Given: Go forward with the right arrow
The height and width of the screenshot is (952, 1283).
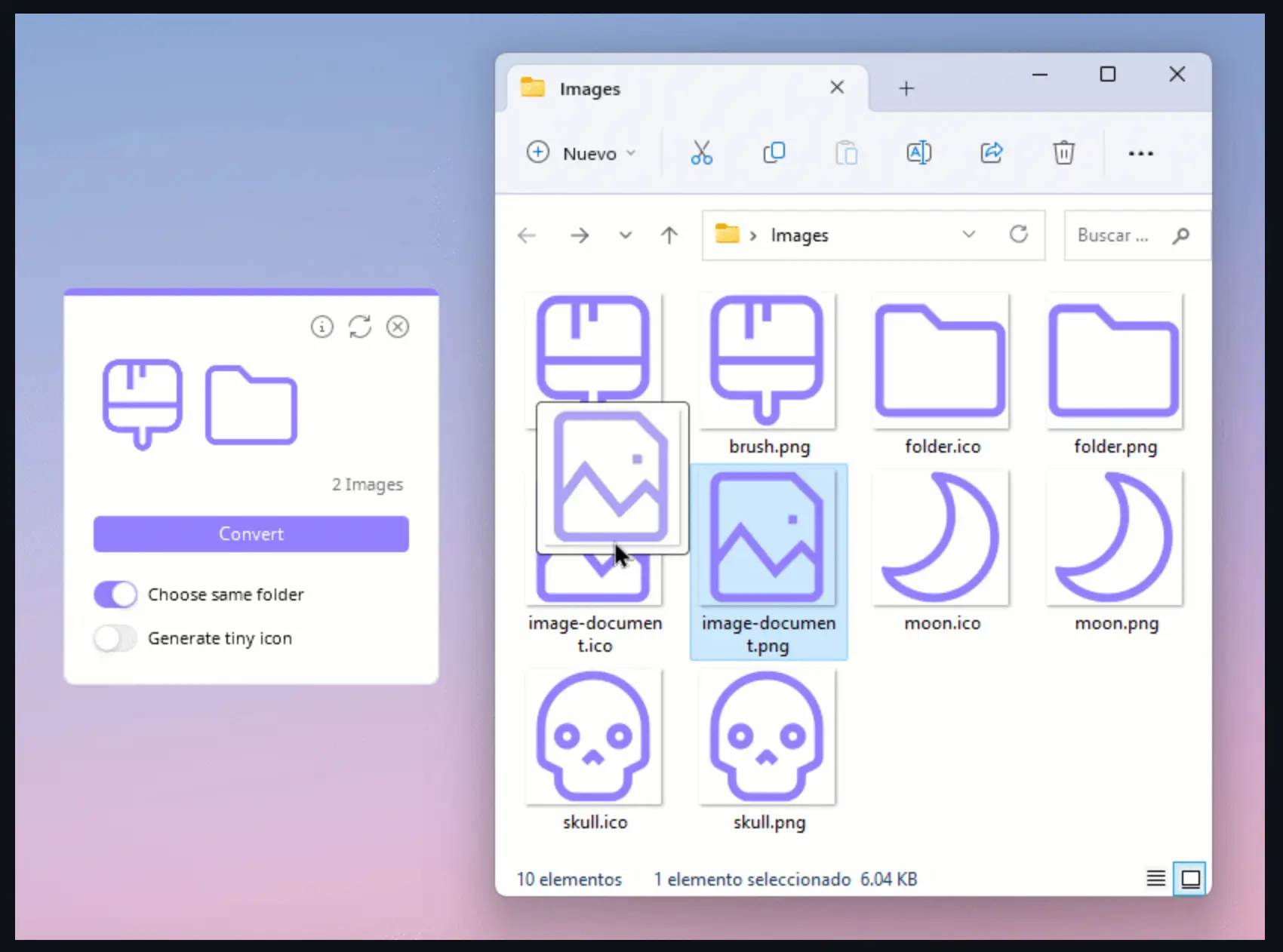Looking at the screenshot, I should point(580,235).
